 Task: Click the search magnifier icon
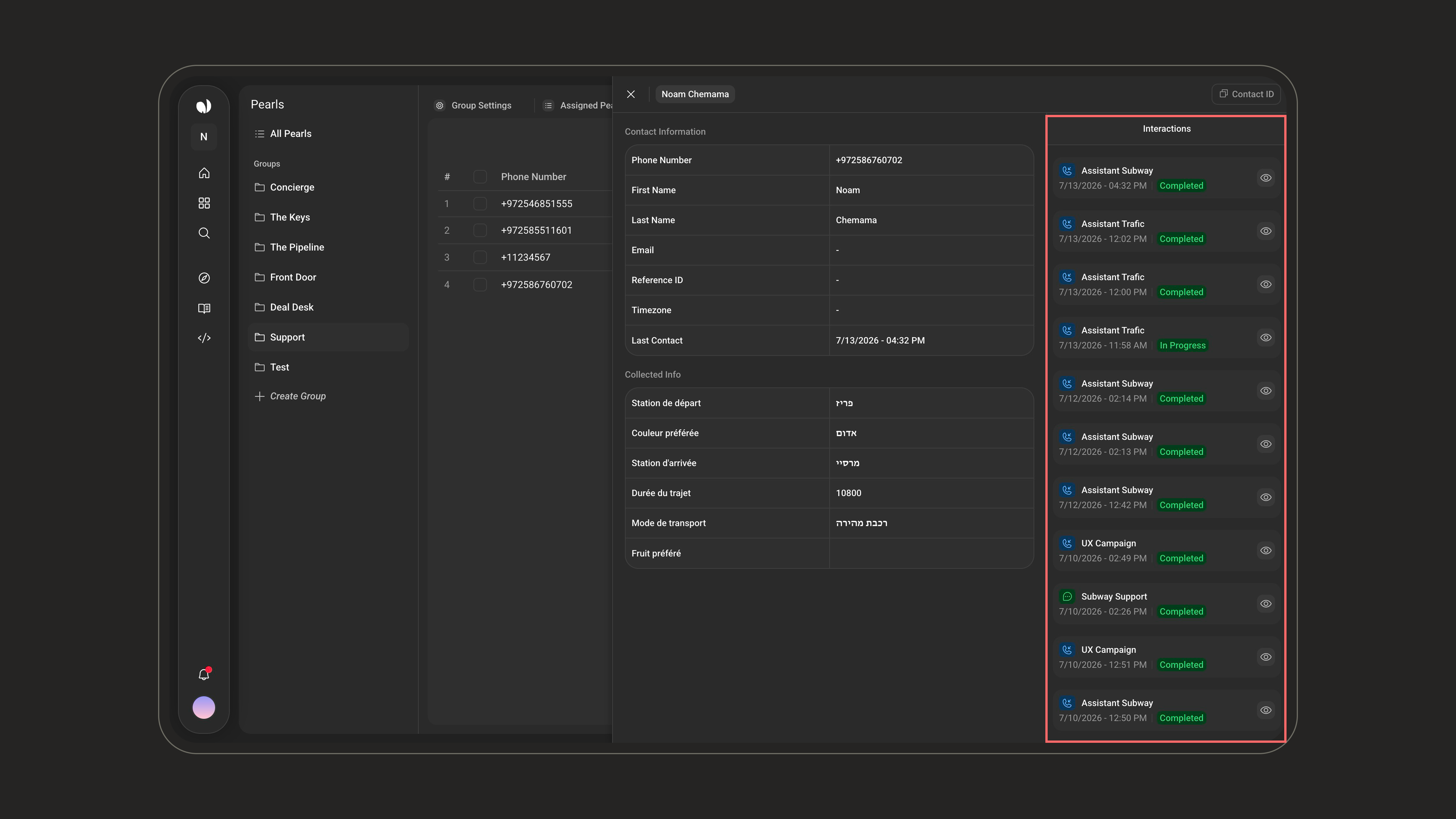[204, 233]
